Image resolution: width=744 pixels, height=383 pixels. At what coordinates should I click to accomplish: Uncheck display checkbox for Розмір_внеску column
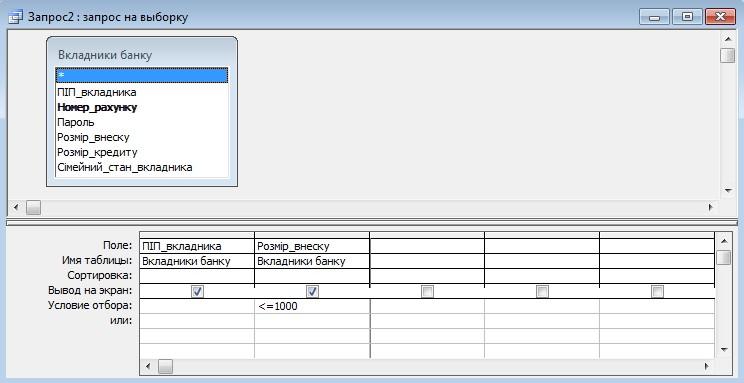[x=312, y=291]
